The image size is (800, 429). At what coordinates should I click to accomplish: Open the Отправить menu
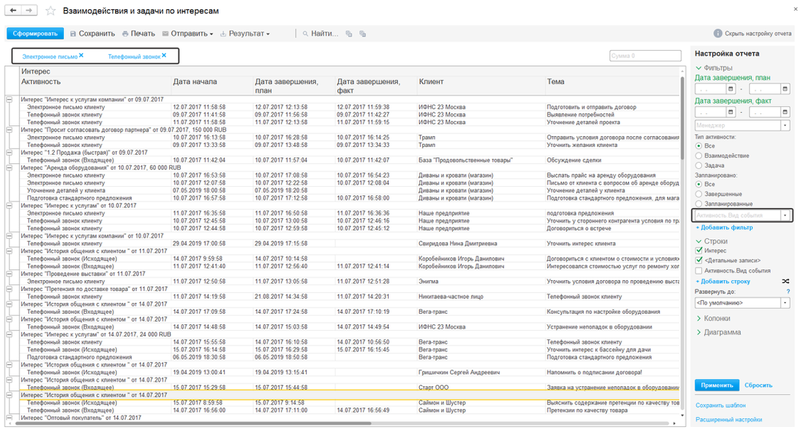[x=189, y=33]
